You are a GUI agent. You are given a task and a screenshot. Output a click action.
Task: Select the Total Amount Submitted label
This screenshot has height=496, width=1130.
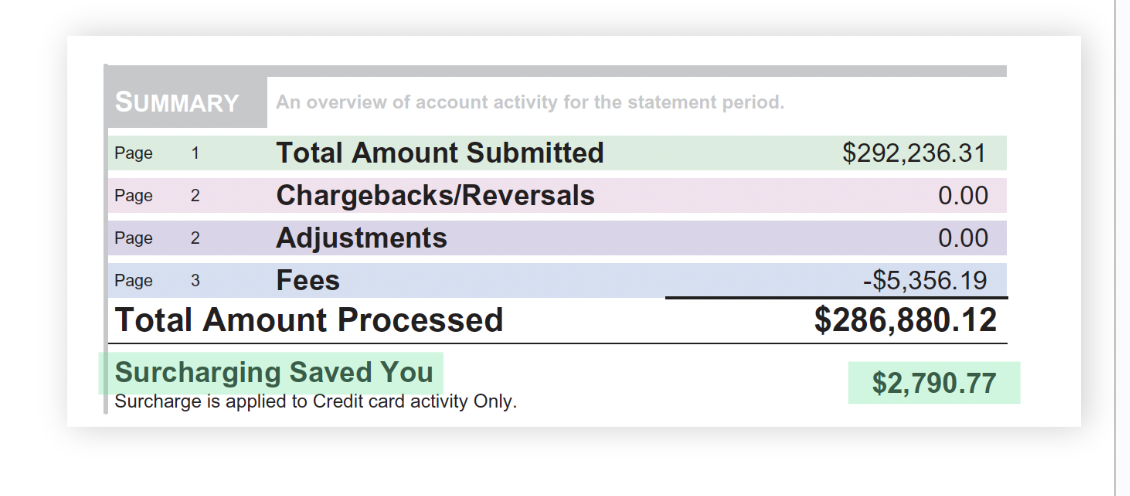(x=440, y=153)
